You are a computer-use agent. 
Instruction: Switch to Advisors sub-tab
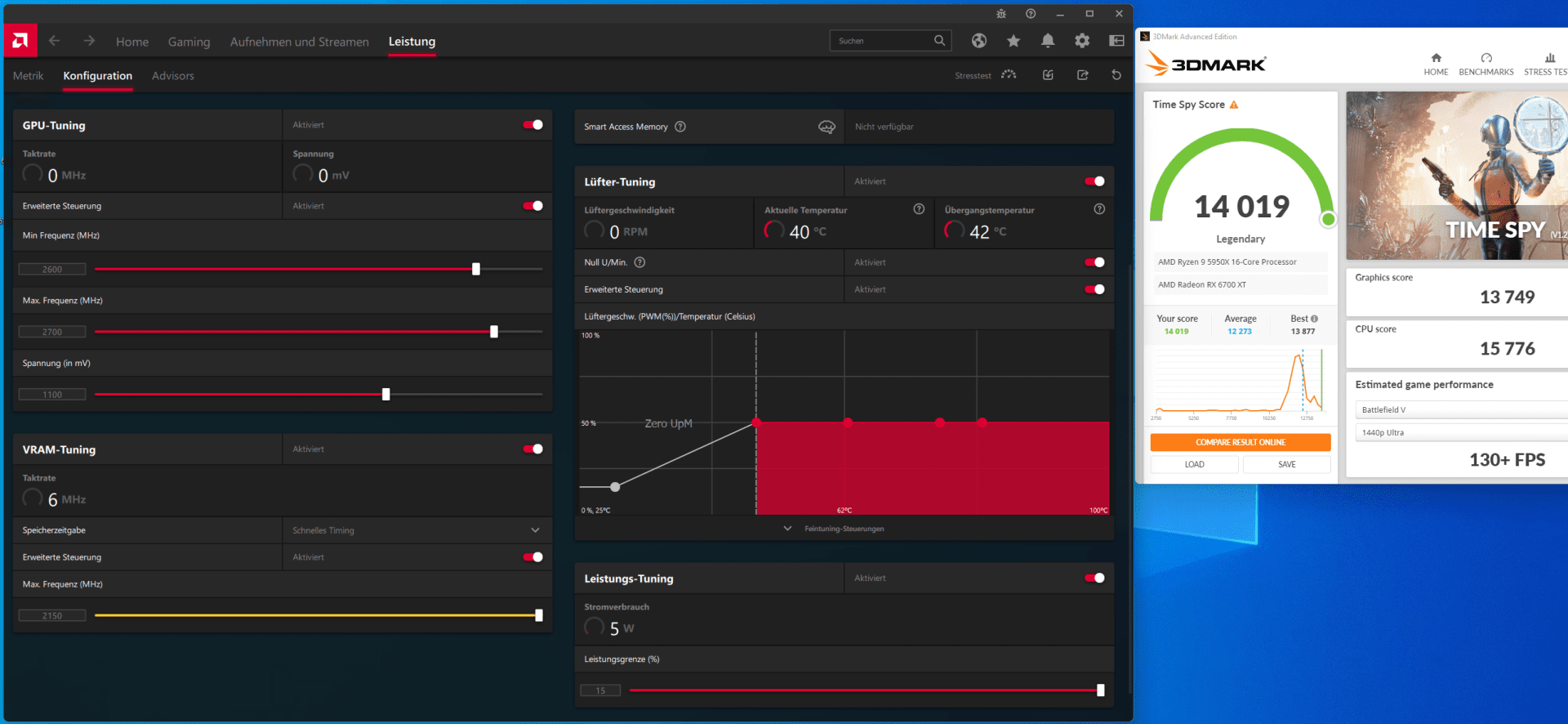click(173, 76)
